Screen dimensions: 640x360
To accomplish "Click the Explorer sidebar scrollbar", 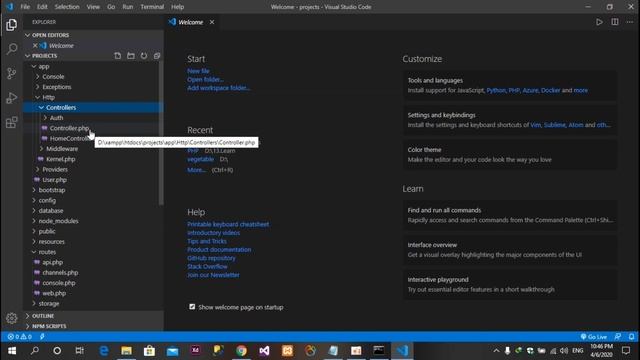I will tap(161, 133).
